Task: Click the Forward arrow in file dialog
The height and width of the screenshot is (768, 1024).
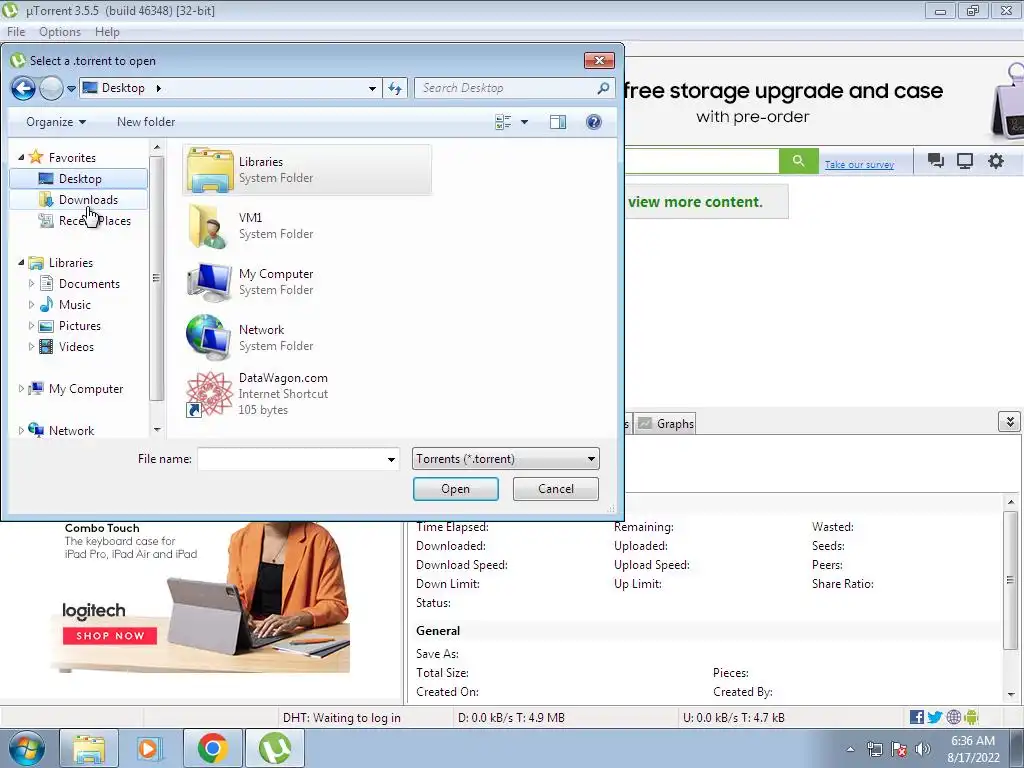Action: [51, 88]
